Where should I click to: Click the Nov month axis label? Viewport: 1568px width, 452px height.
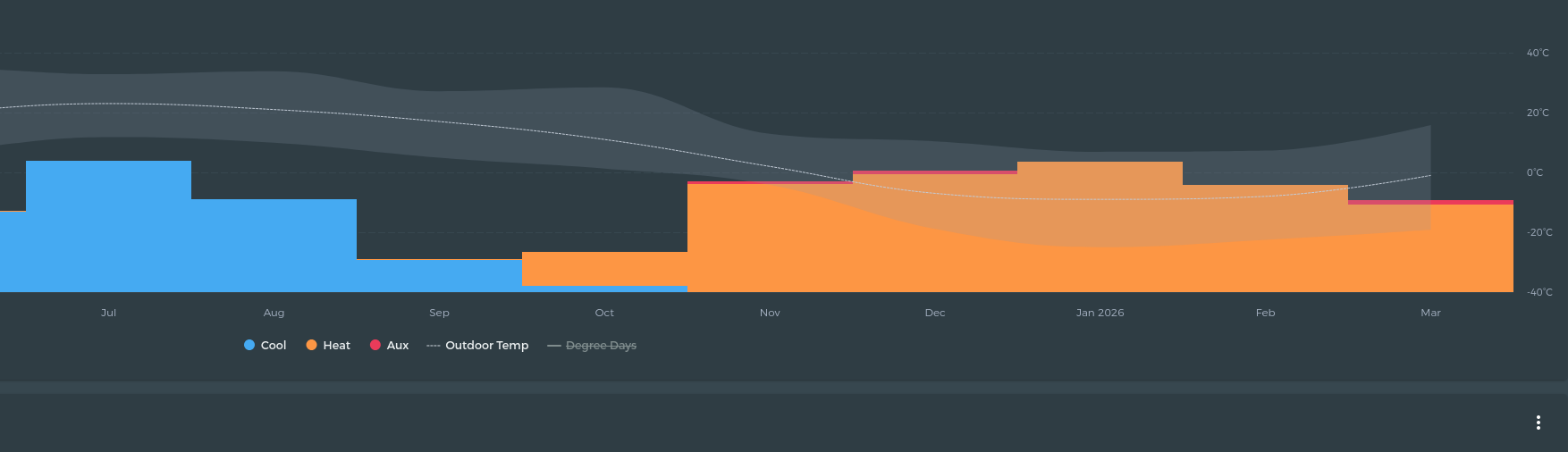pos(770,313)
